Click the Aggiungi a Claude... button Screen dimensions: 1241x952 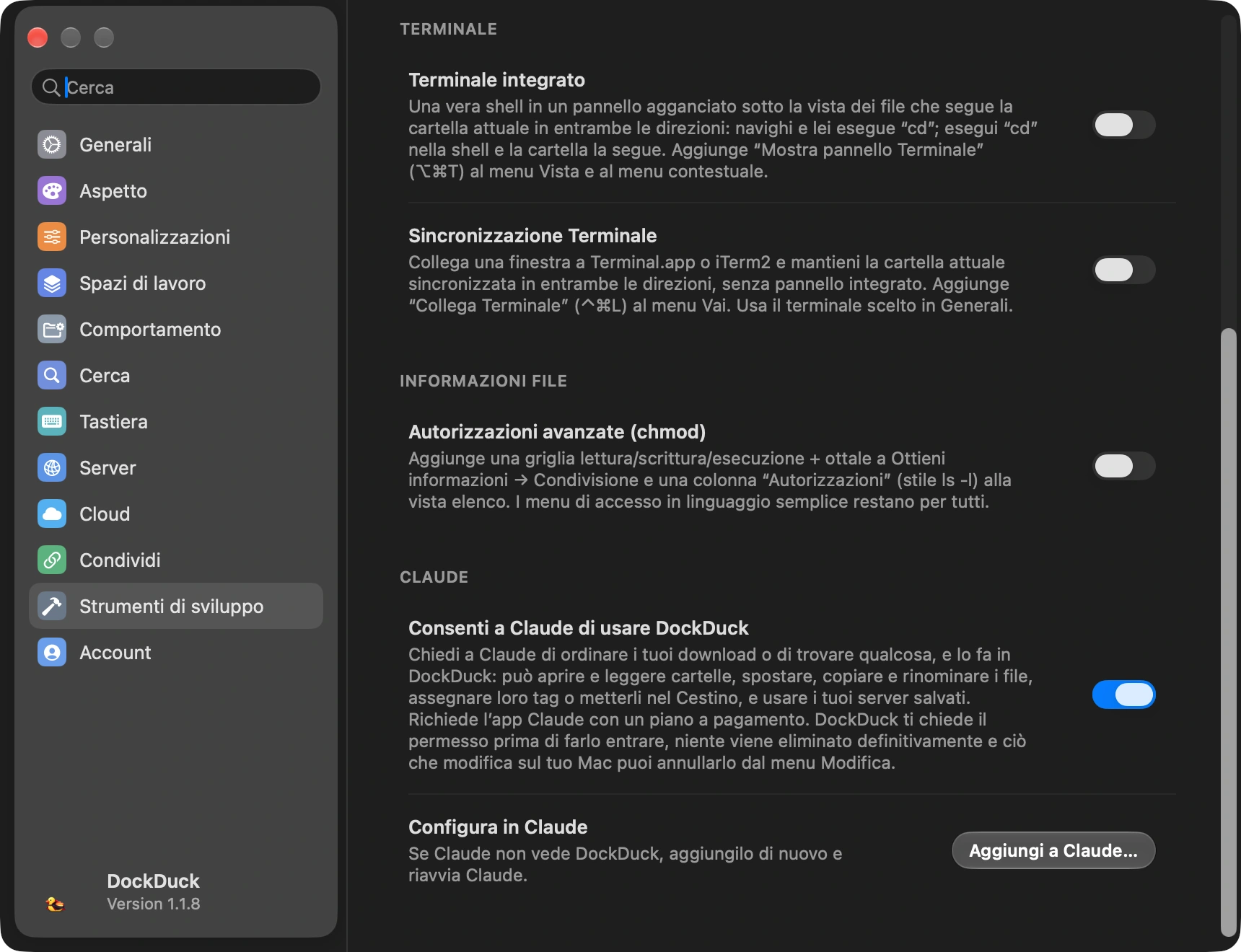1053,850
